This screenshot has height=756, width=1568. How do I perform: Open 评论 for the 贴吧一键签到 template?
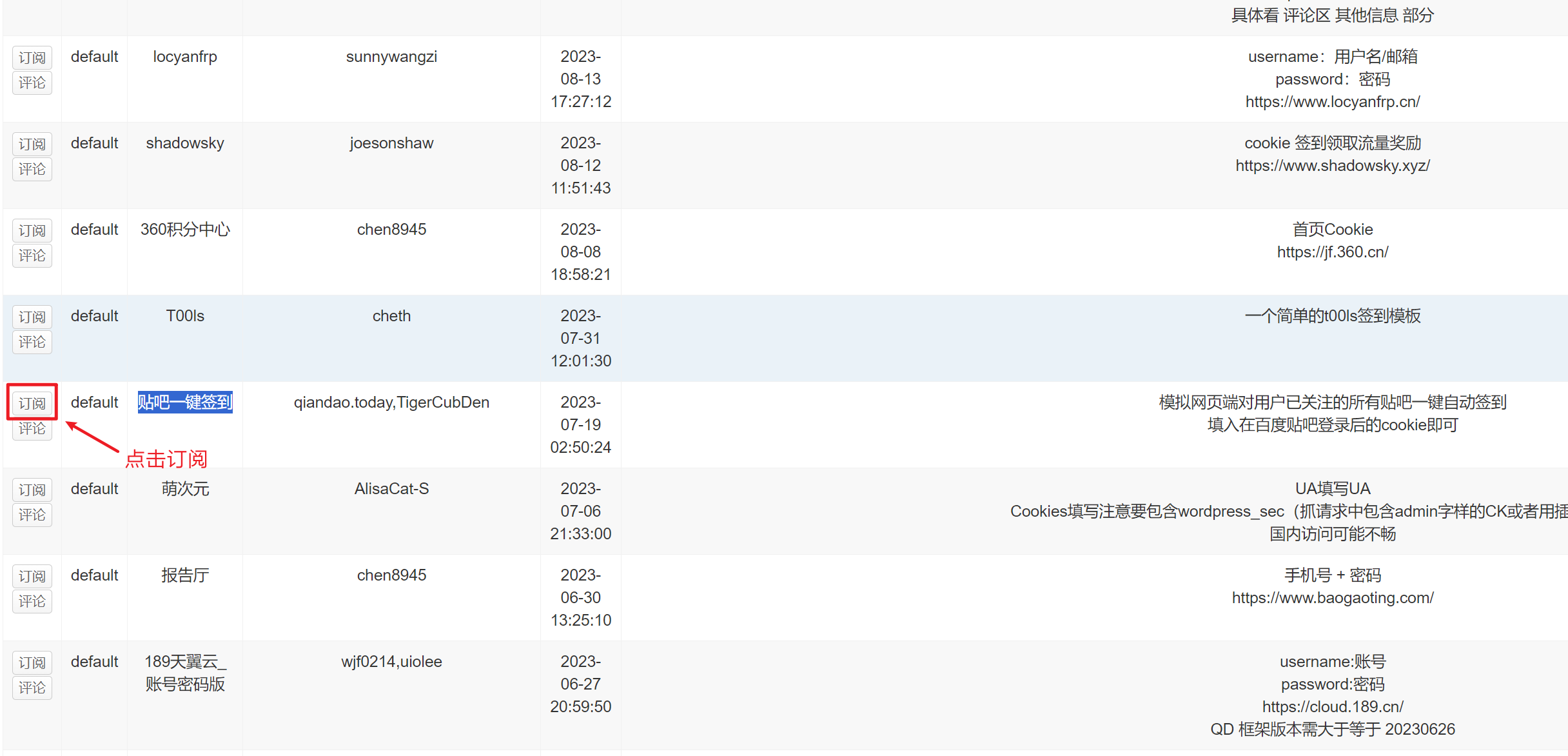[x=32, y=428]
